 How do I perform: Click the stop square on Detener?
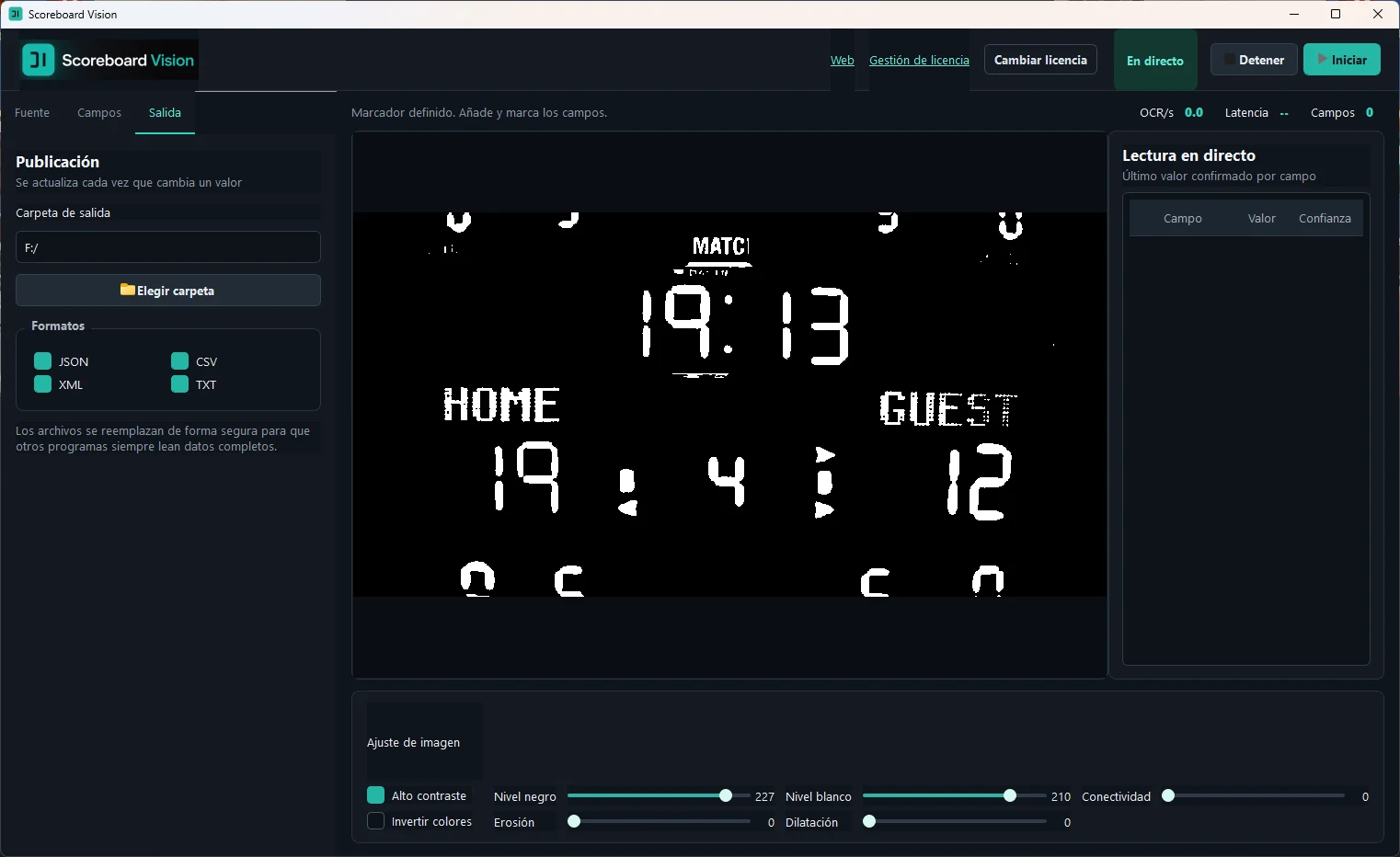1229,60
